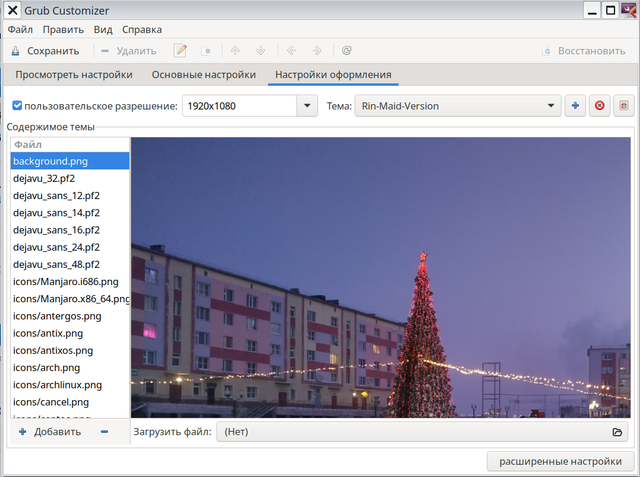Select icons/archlinux.png in file list

point(70,385)
